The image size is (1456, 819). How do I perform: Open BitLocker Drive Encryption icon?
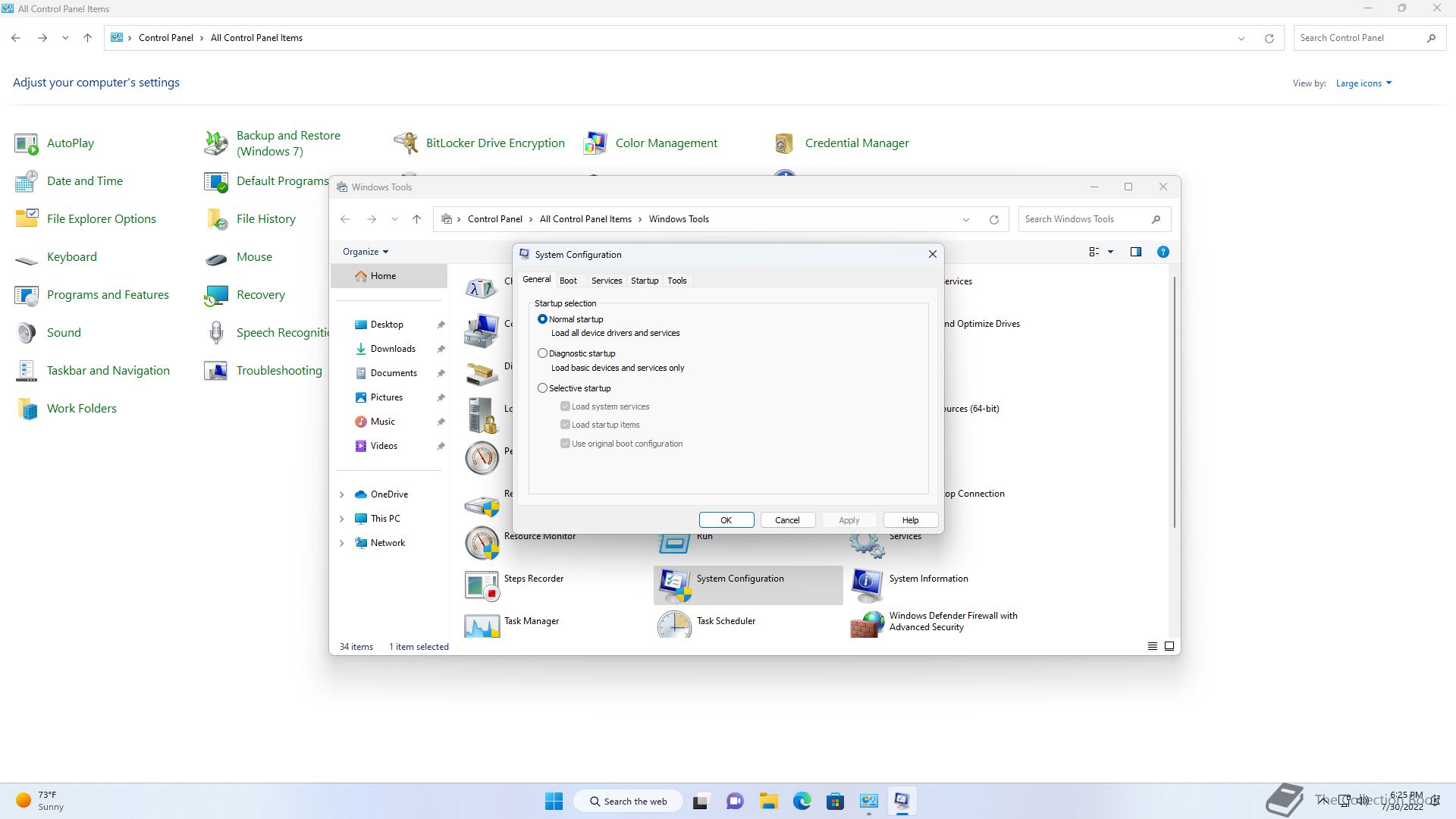tap(406, 143)
